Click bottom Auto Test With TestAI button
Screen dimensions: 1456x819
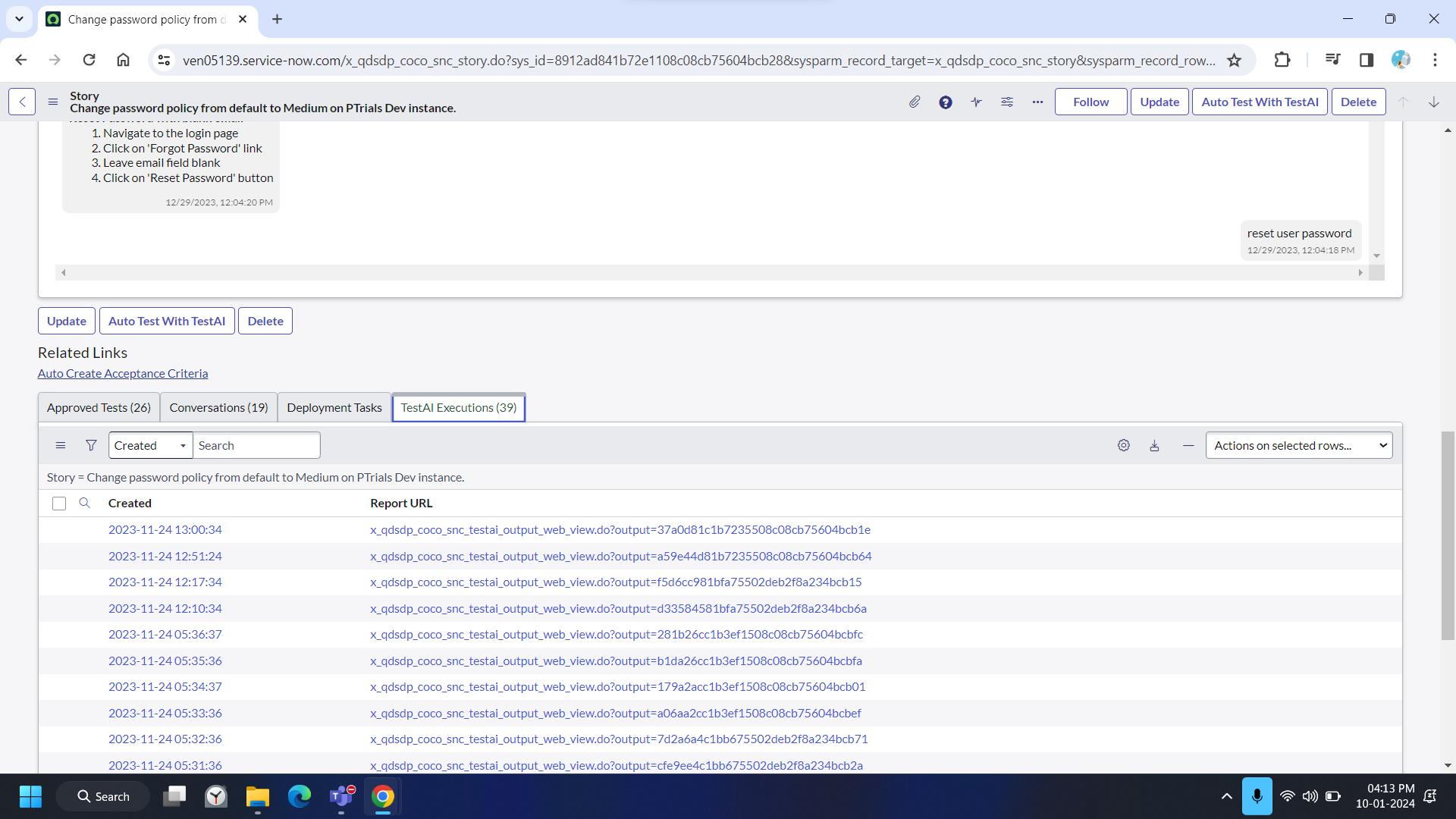click(x=167, y=321)
